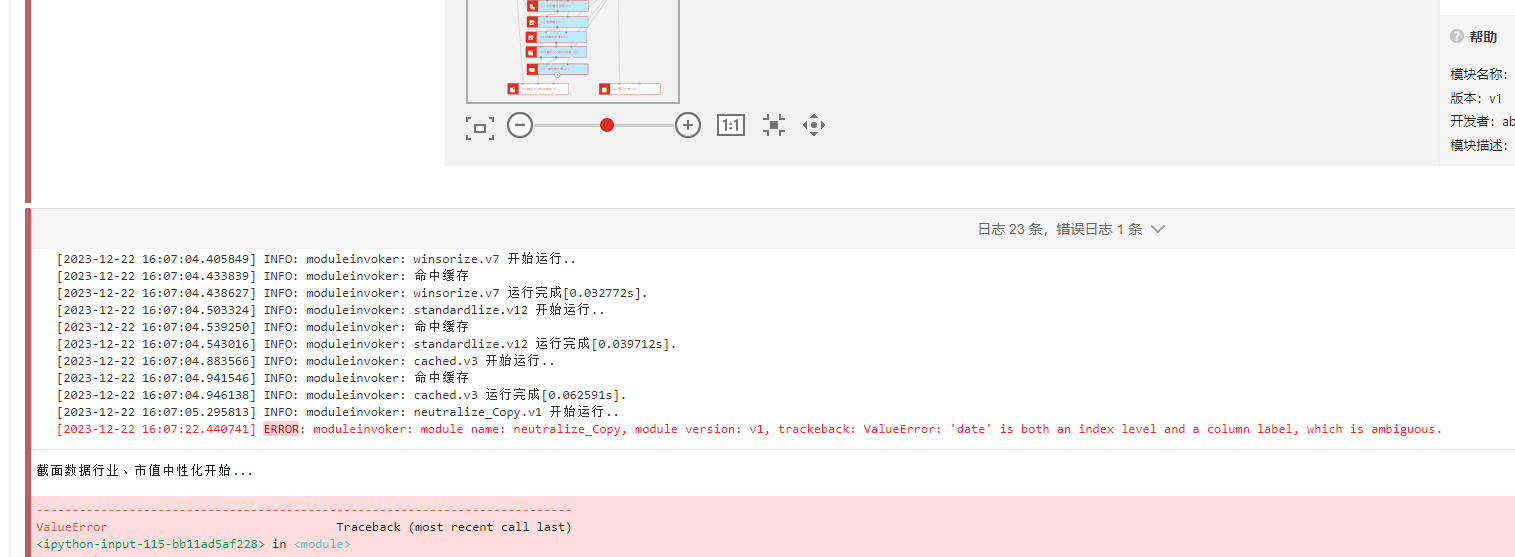The height and width of the screenshot is (557, 1515).
Task: Zoom out with the minus button
Action: pyautogui.click(x=519, y=125)
